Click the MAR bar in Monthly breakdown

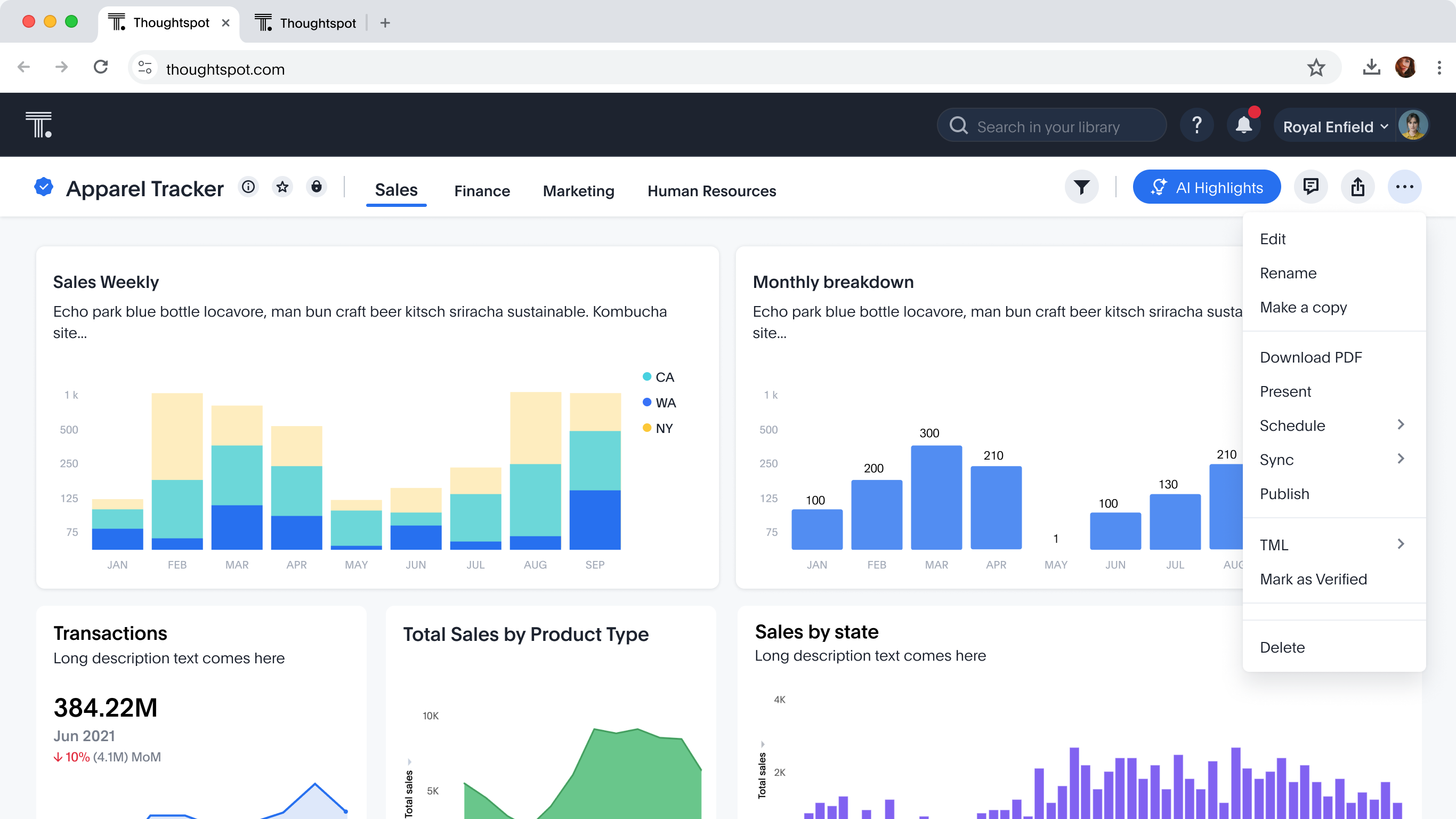pos(936,497)
